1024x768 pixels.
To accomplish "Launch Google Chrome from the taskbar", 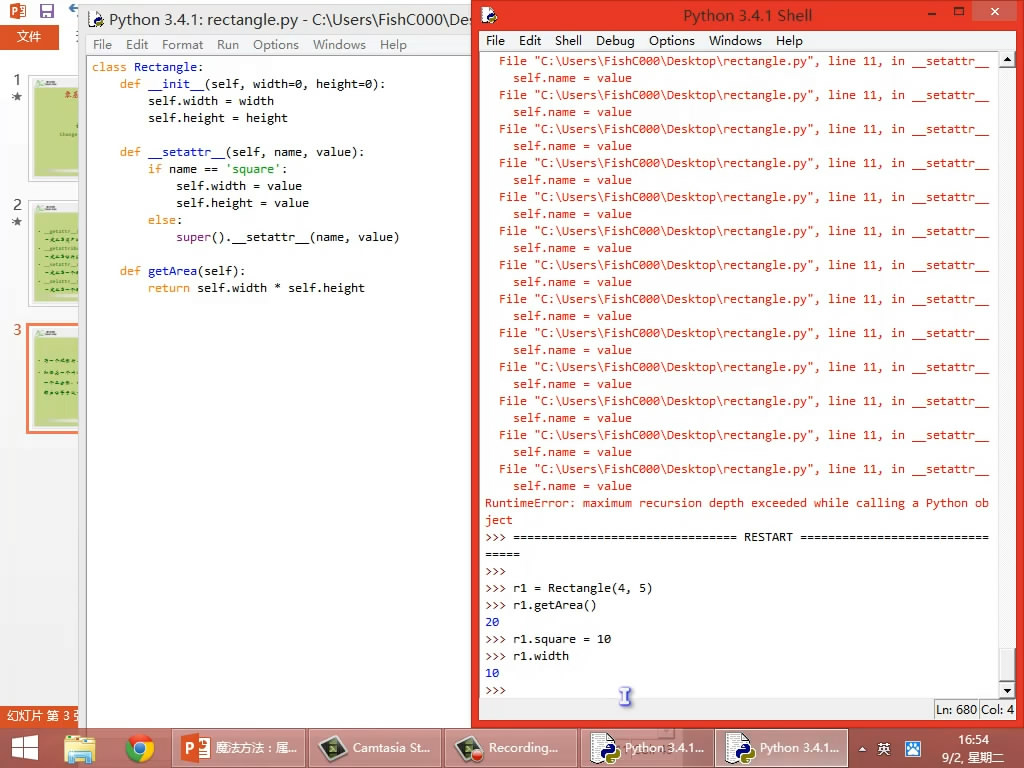I will 139,748.
